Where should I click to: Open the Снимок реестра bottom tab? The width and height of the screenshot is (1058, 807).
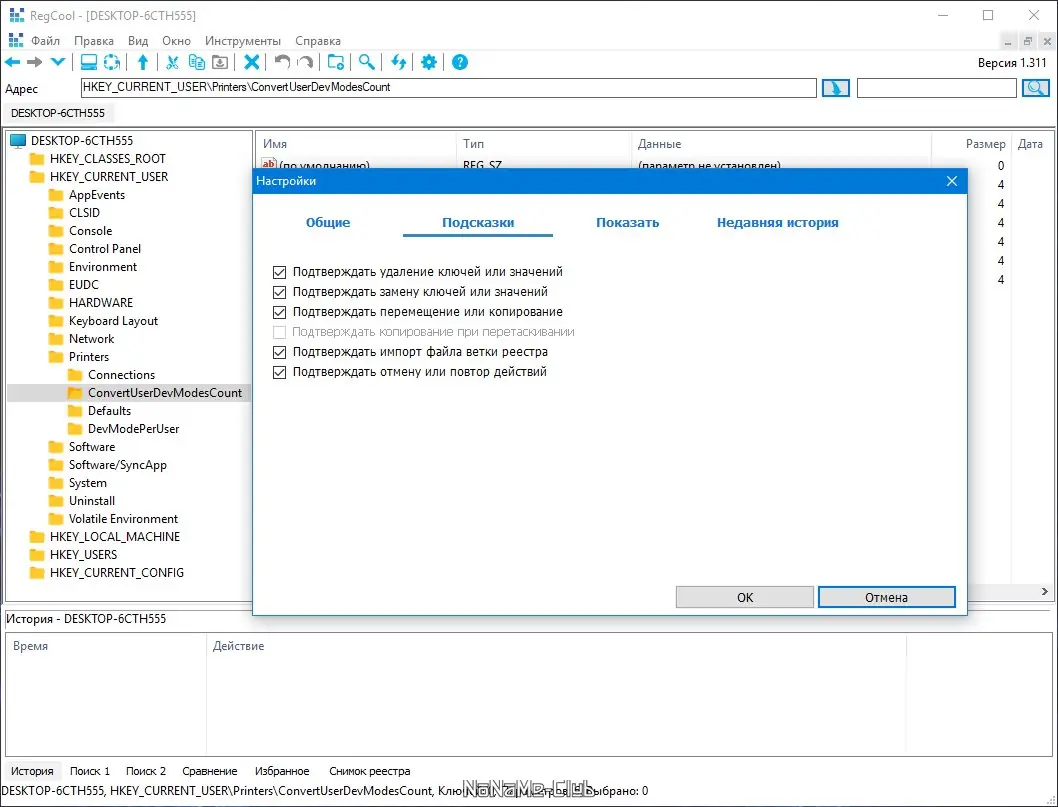point(370,771)
